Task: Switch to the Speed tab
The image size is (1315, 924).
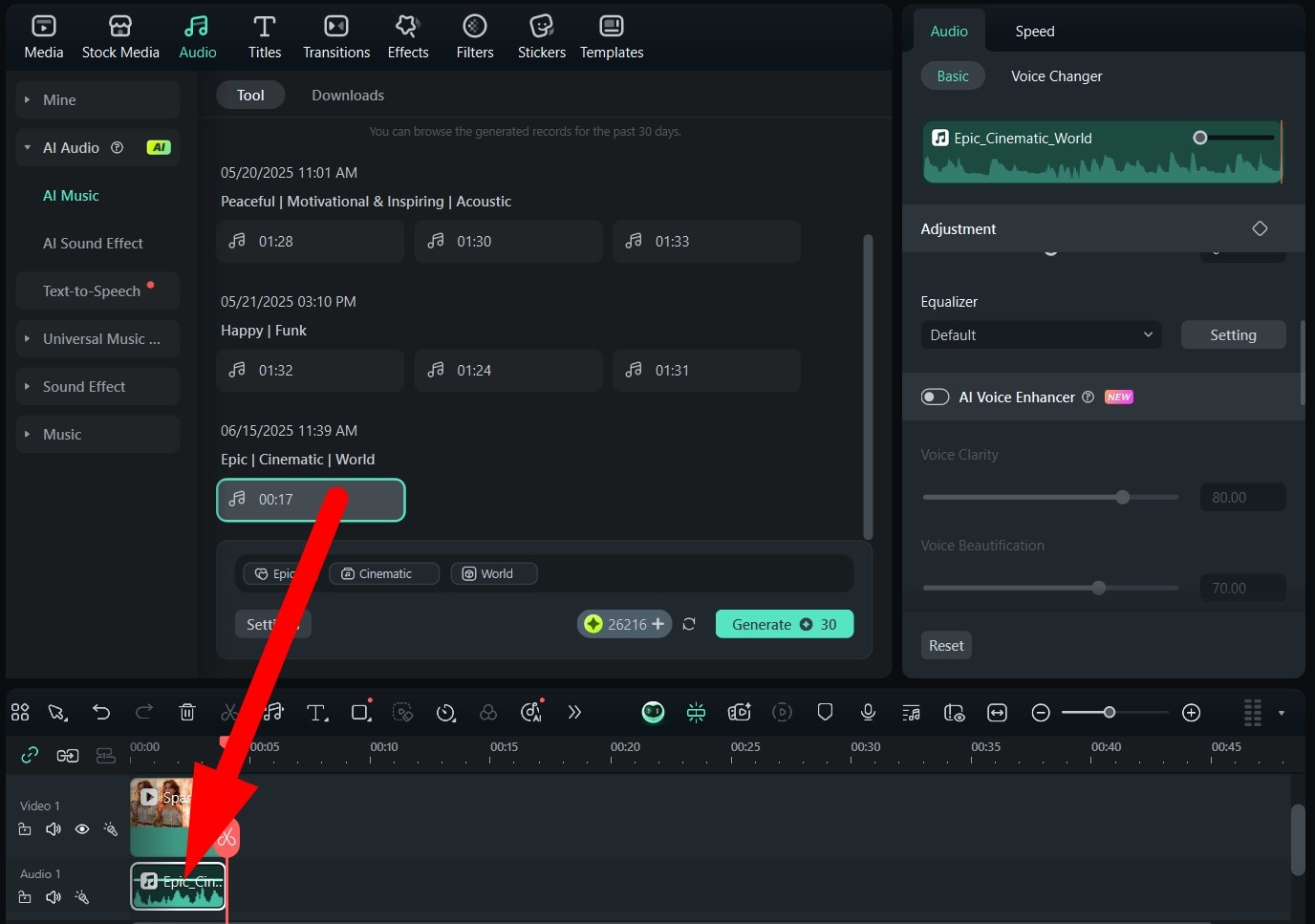Action: [1035, 31]
